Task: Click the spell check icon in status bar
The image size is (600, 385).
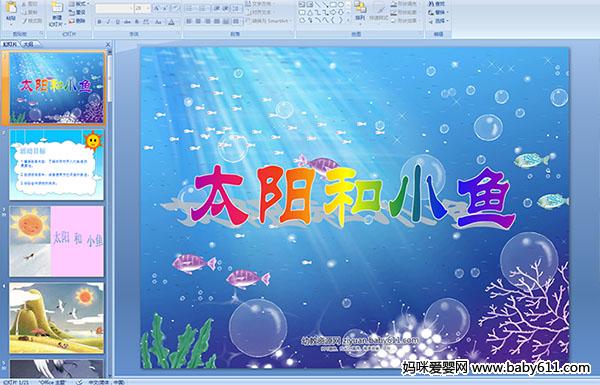Action: coord(80,382)
